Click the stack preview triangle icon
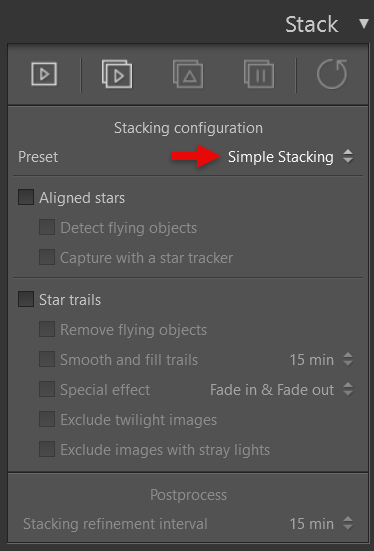374x551 pixels. [x=188, y=74]
